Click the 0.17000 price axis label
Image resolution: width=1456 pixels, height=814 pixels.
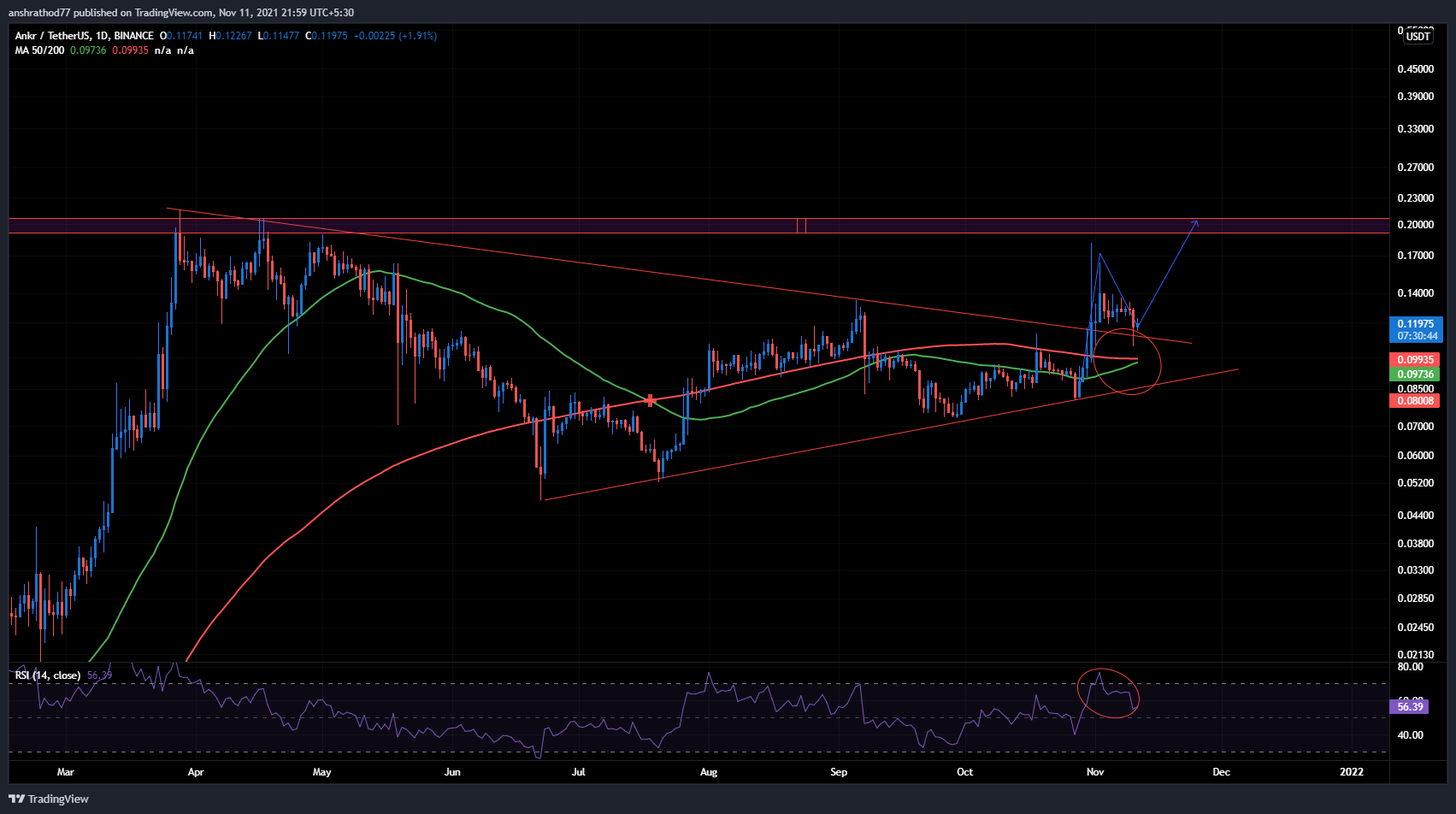1416,256
